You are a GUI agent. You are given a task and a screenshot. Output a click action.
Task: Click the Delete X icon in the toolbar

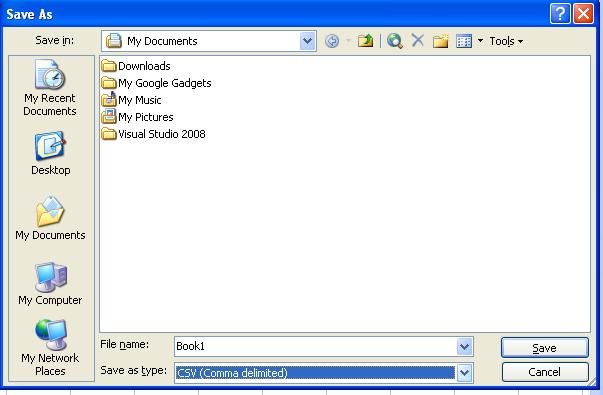418,40
